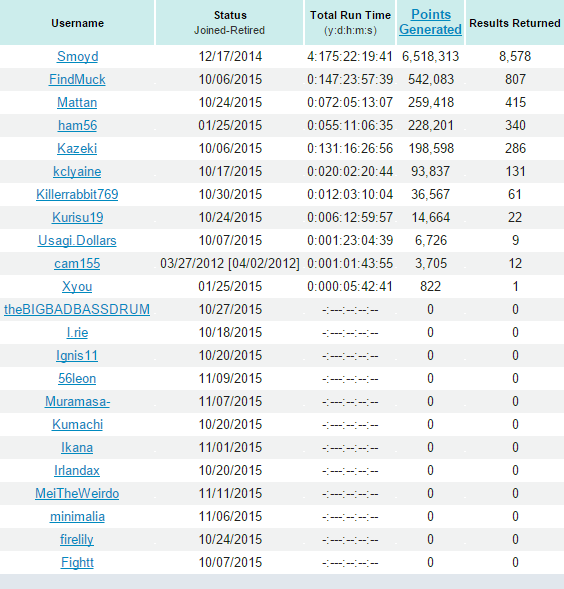Screen dimensions: 564x589
Task: Open the Muramasa- profile link
Action: [77, 402]
